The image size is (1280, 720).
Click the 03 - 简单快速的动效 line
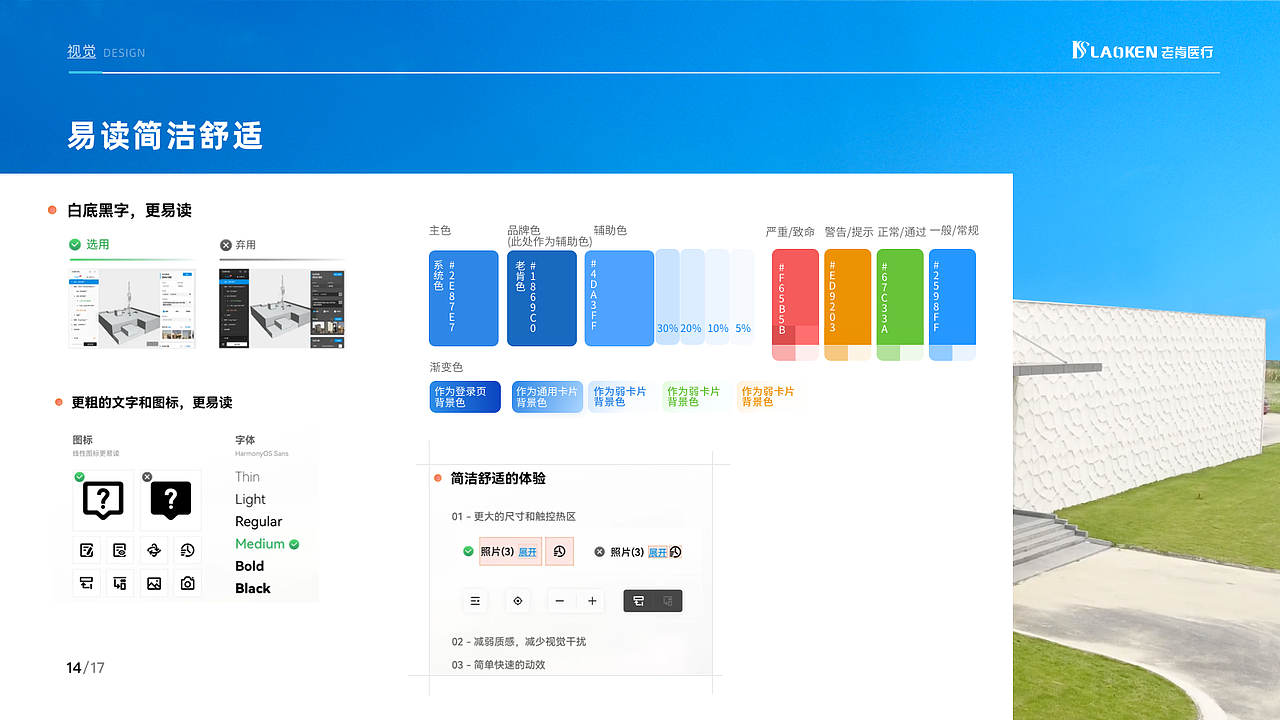point(498,665)
